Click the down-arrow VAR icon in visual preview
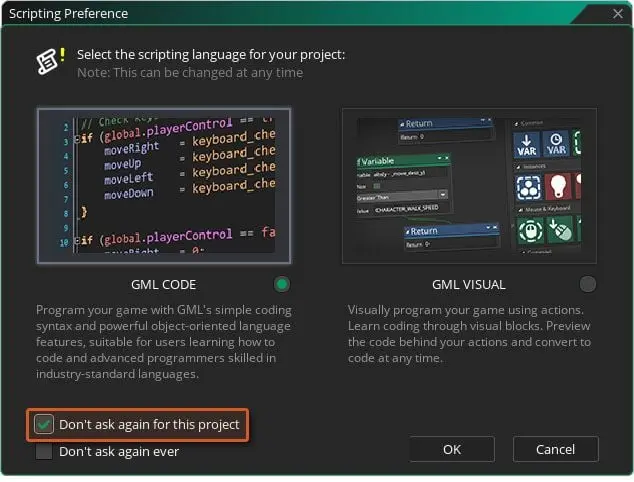This screenshot has height=482, width=634. (527, 145)
